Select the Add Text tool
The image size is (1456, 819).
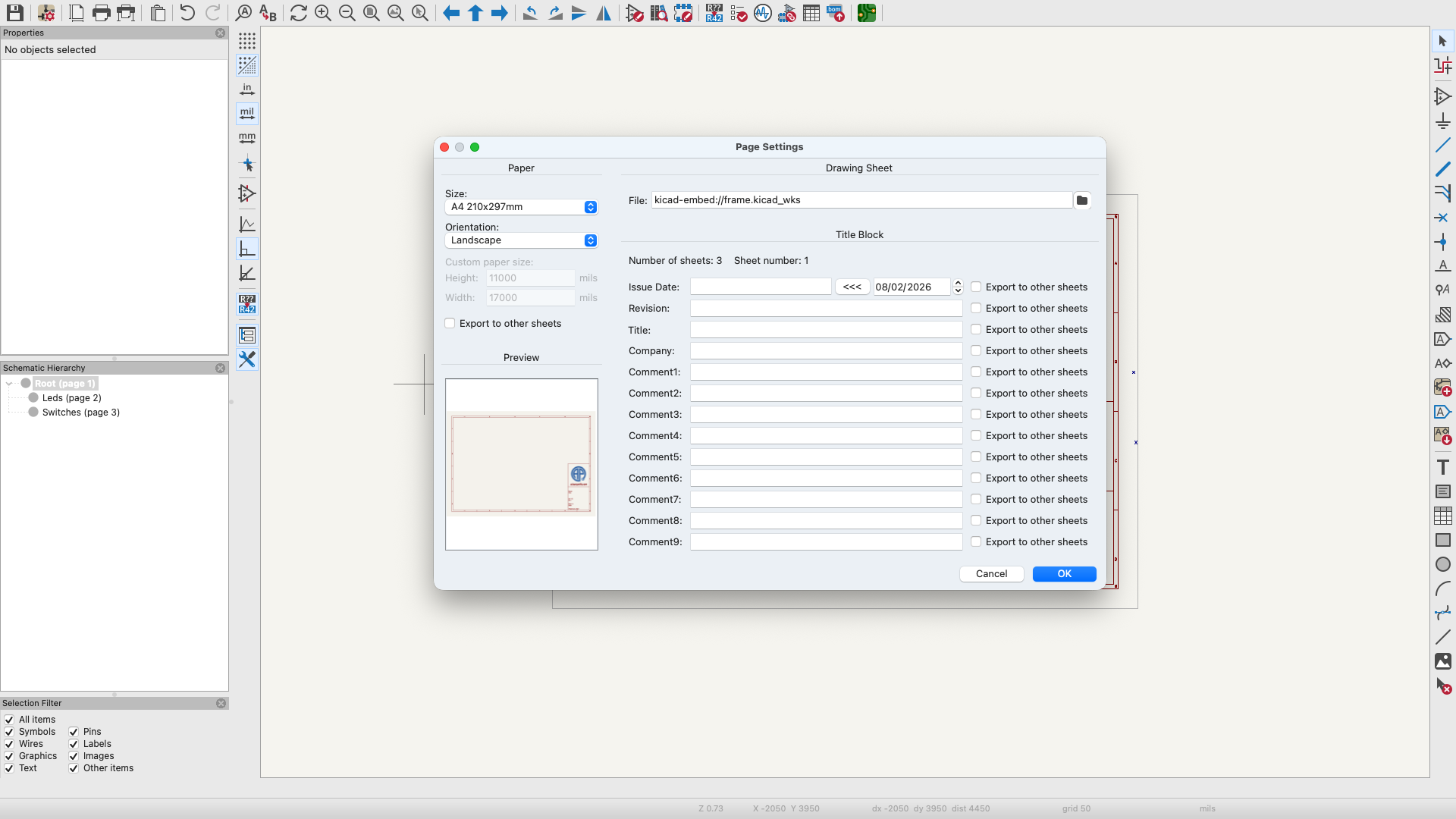tap(1442, 467)
